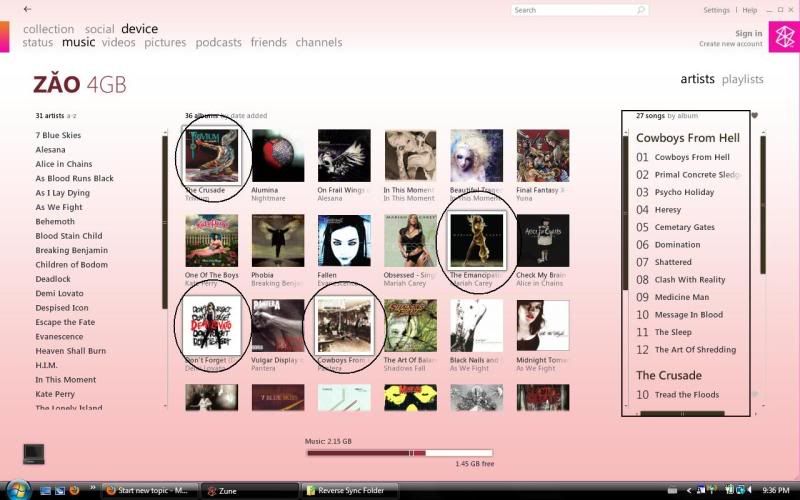Switch to collection tab
The height and width of the screenshot is (500, 800).
(x=48, y=29)
